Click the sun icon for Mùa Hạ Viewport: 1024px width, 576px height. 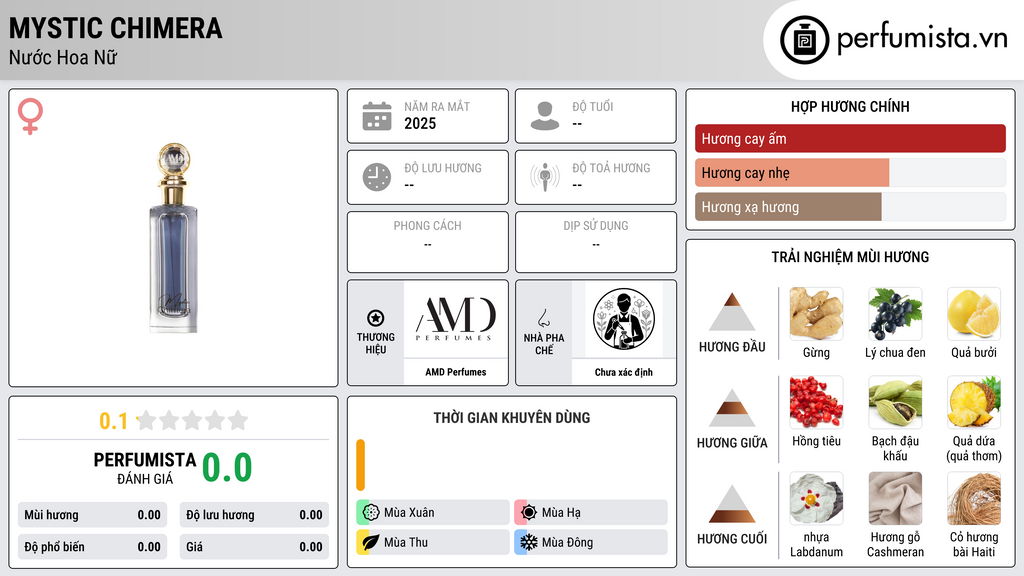[529, 513]
